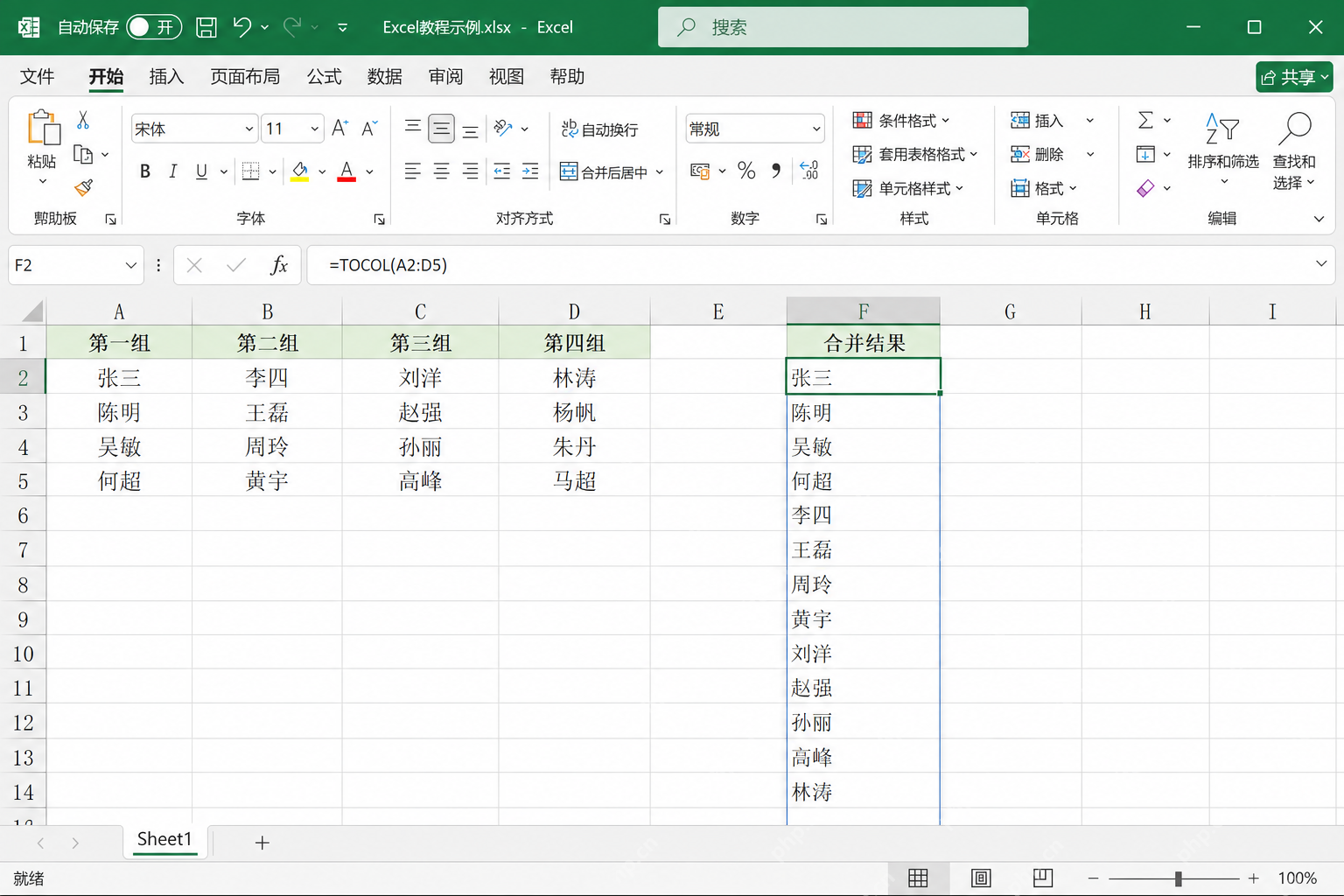Viewport: 1344px width, 896px height.
Task: Click the Paste (粘贴) button
Action: click(x=42, y=146)
